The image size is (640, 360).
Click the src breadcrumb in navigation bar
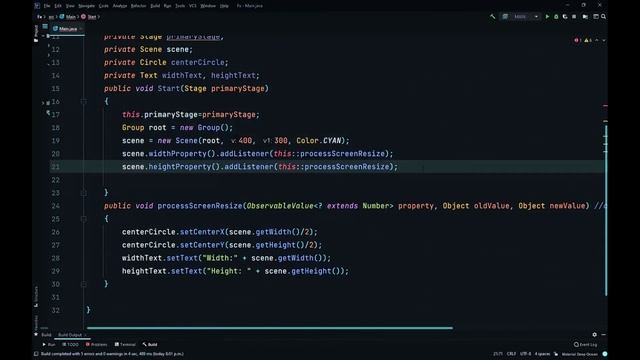point(51,17)
